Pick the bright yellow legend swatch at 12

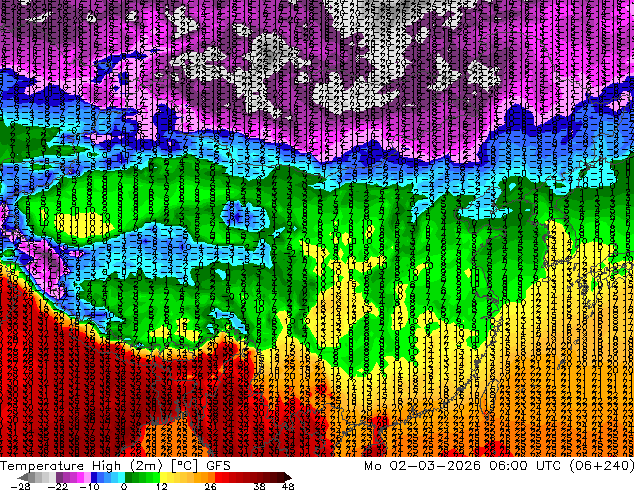[x=163, y=477]
